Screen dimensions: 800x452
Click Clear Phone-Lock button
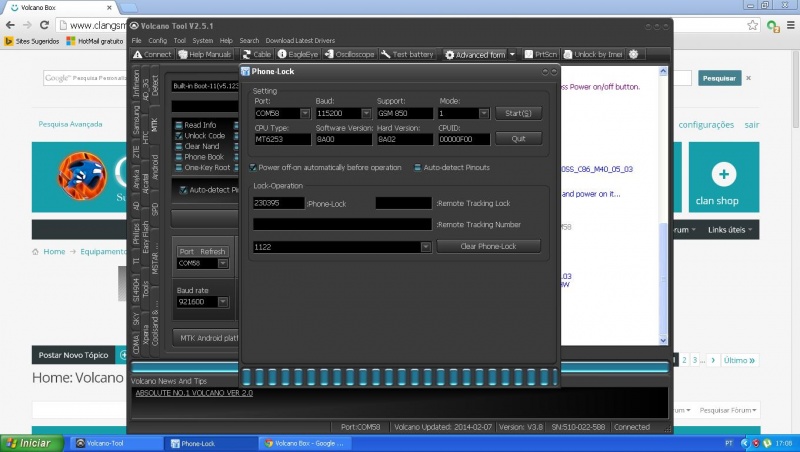488,246
